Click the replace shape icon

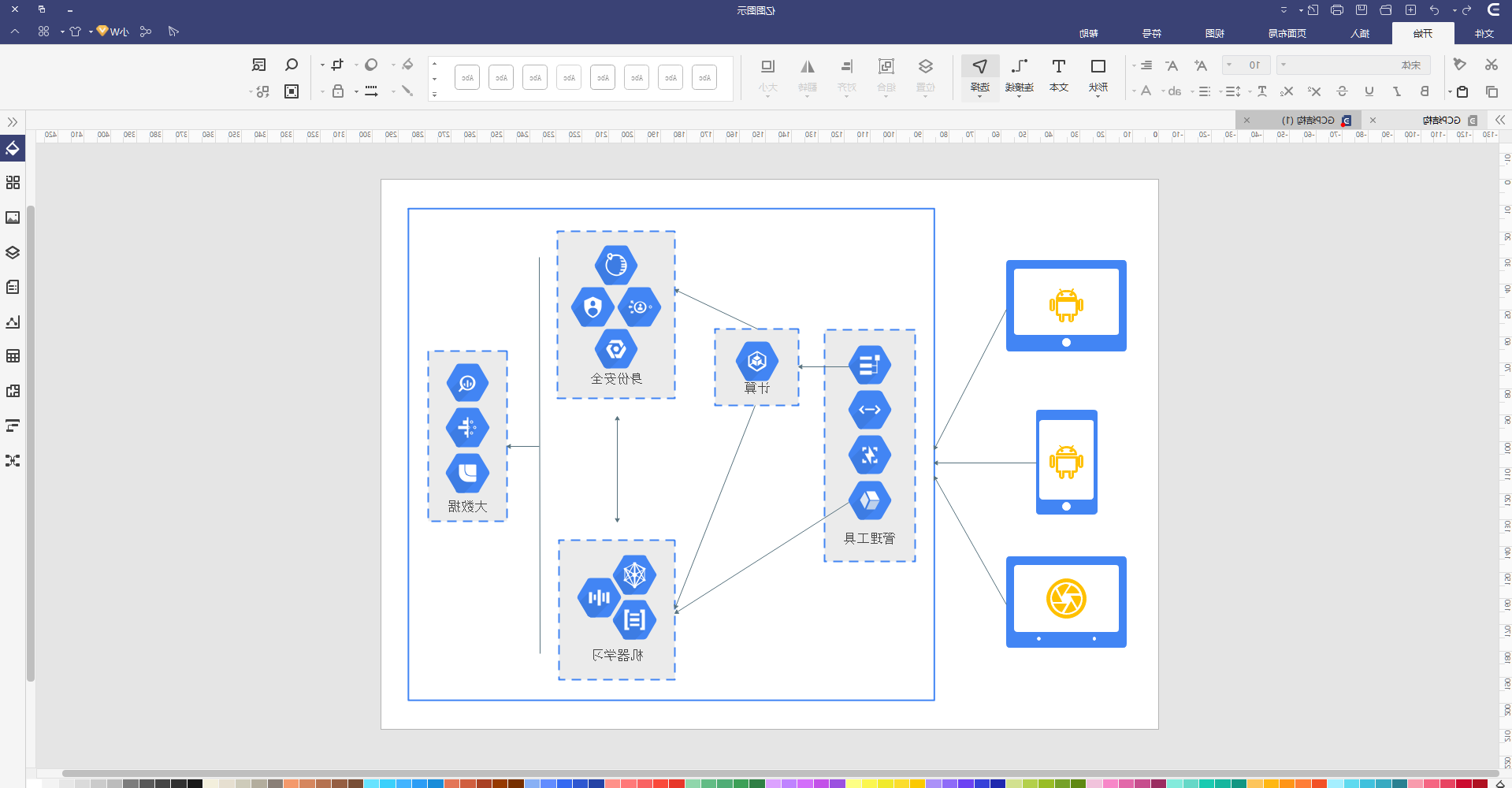[x=262, y=91]
